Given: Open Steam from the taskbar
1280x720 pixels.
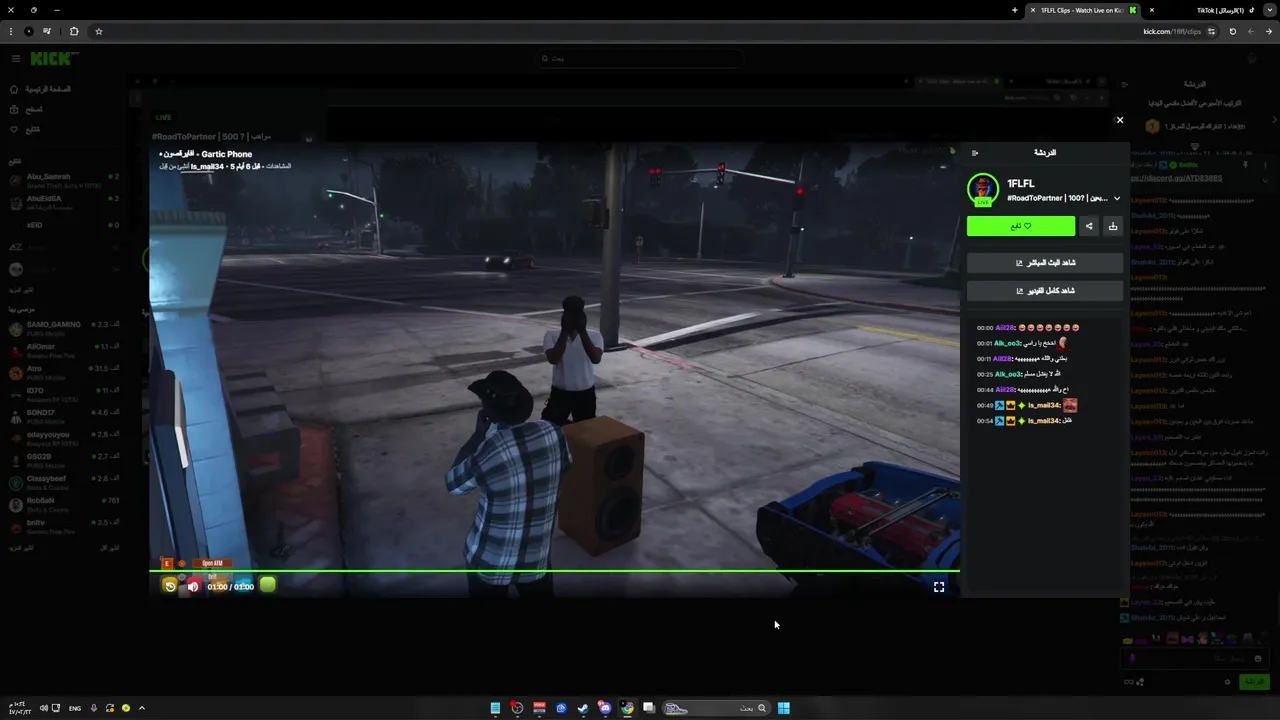Looking at the screenshot, I should click(x=583, y=708).
